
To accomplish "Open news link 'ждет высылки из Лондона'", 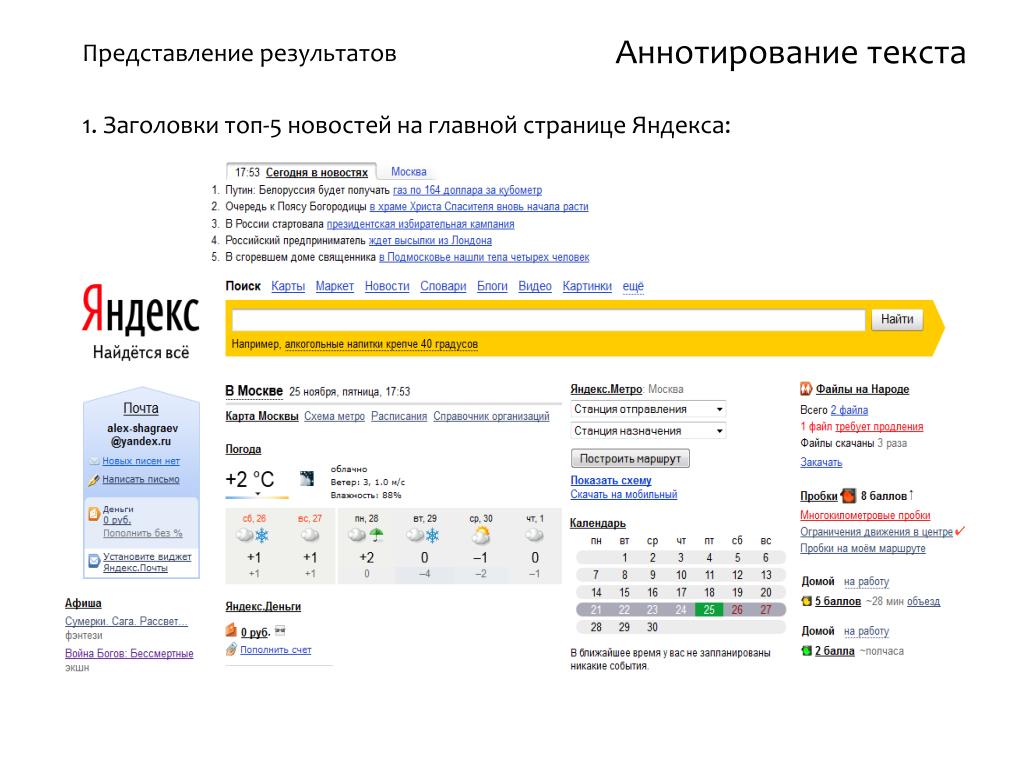I will click(x=430, y=240).
